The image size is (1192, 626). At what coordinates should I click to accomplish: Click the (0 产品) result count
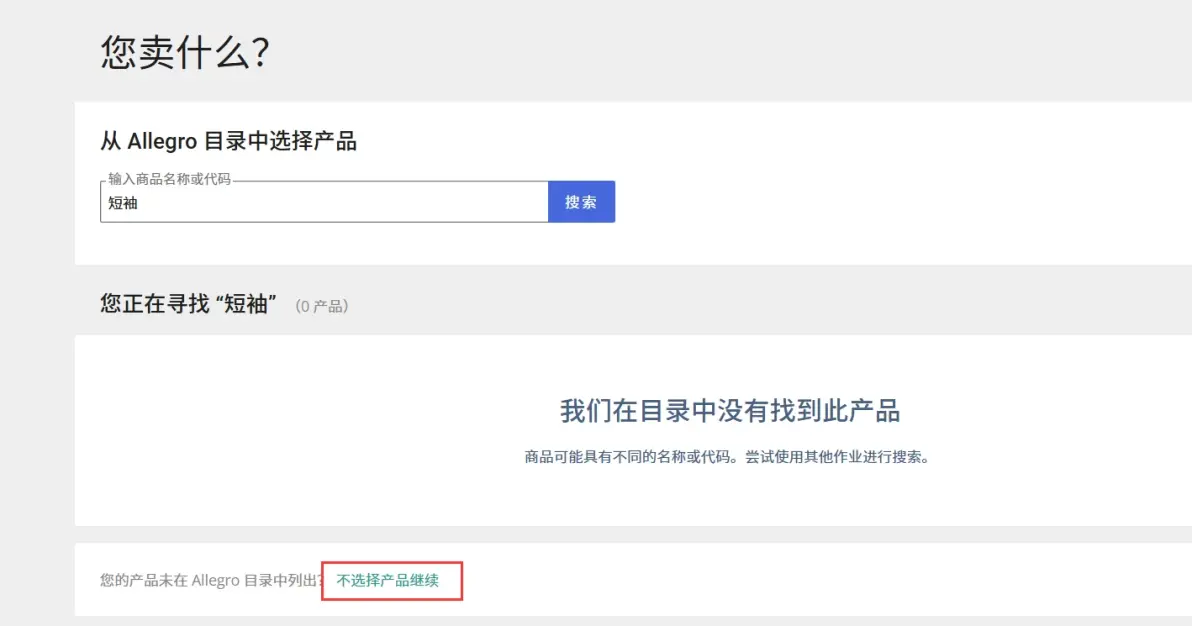coord(322,306)
